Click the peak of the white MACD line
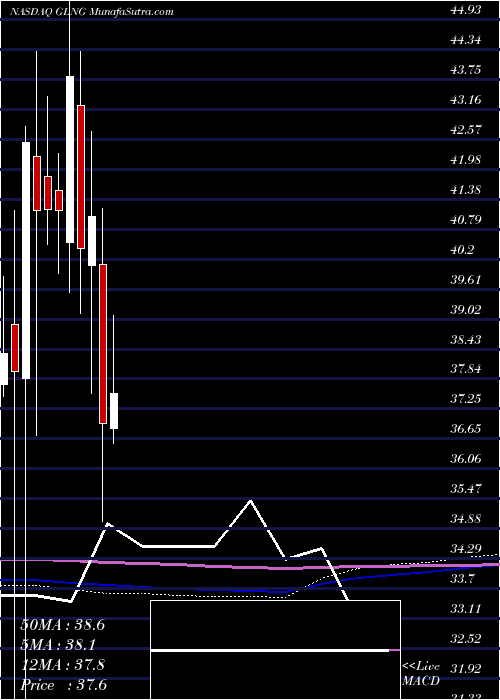The image size is (500, 700). pyautogui.click(x=250, y=501)
